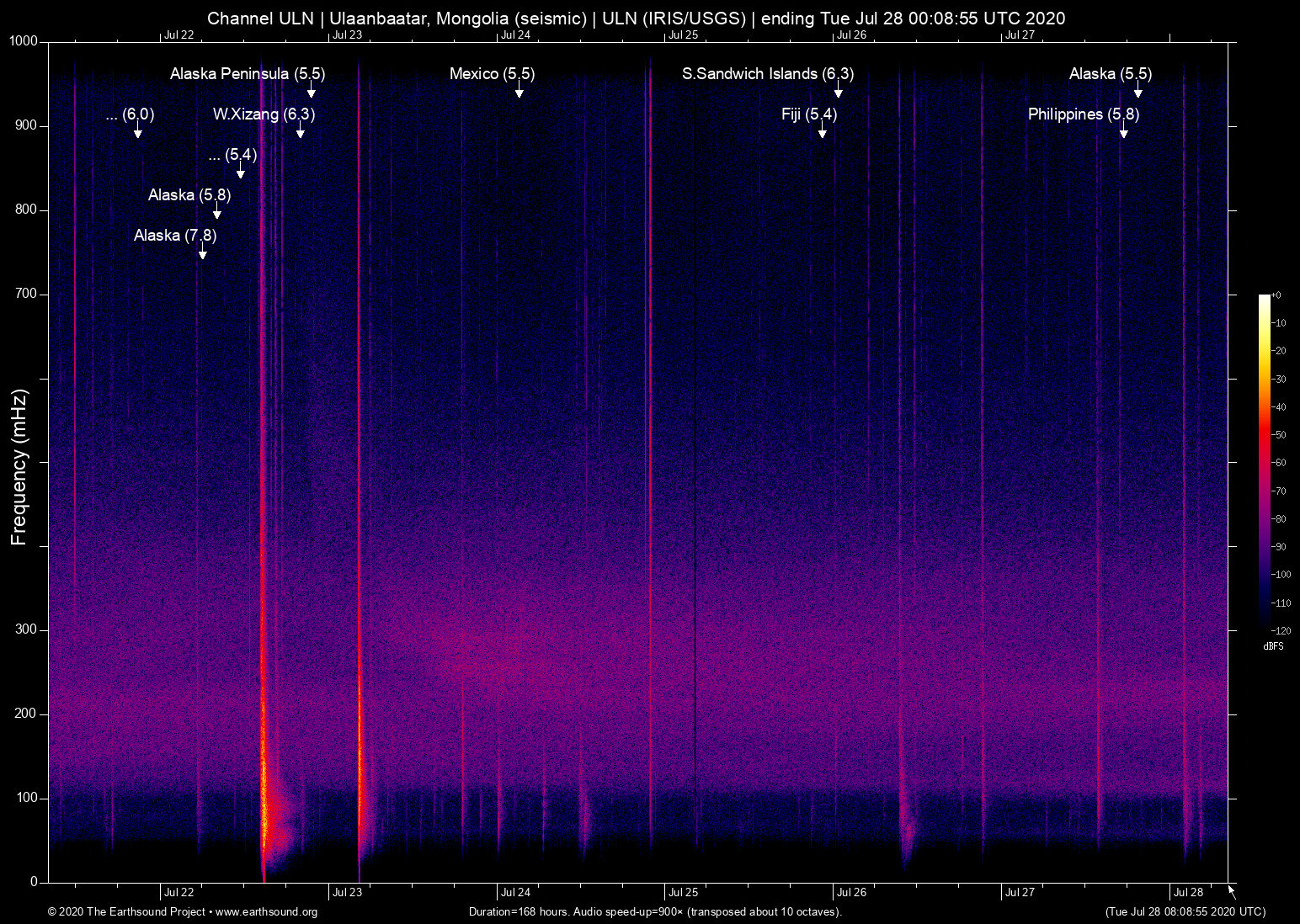Select the Jul 25 label on the top axis
1300x924 pixels.
click(683, 35)
